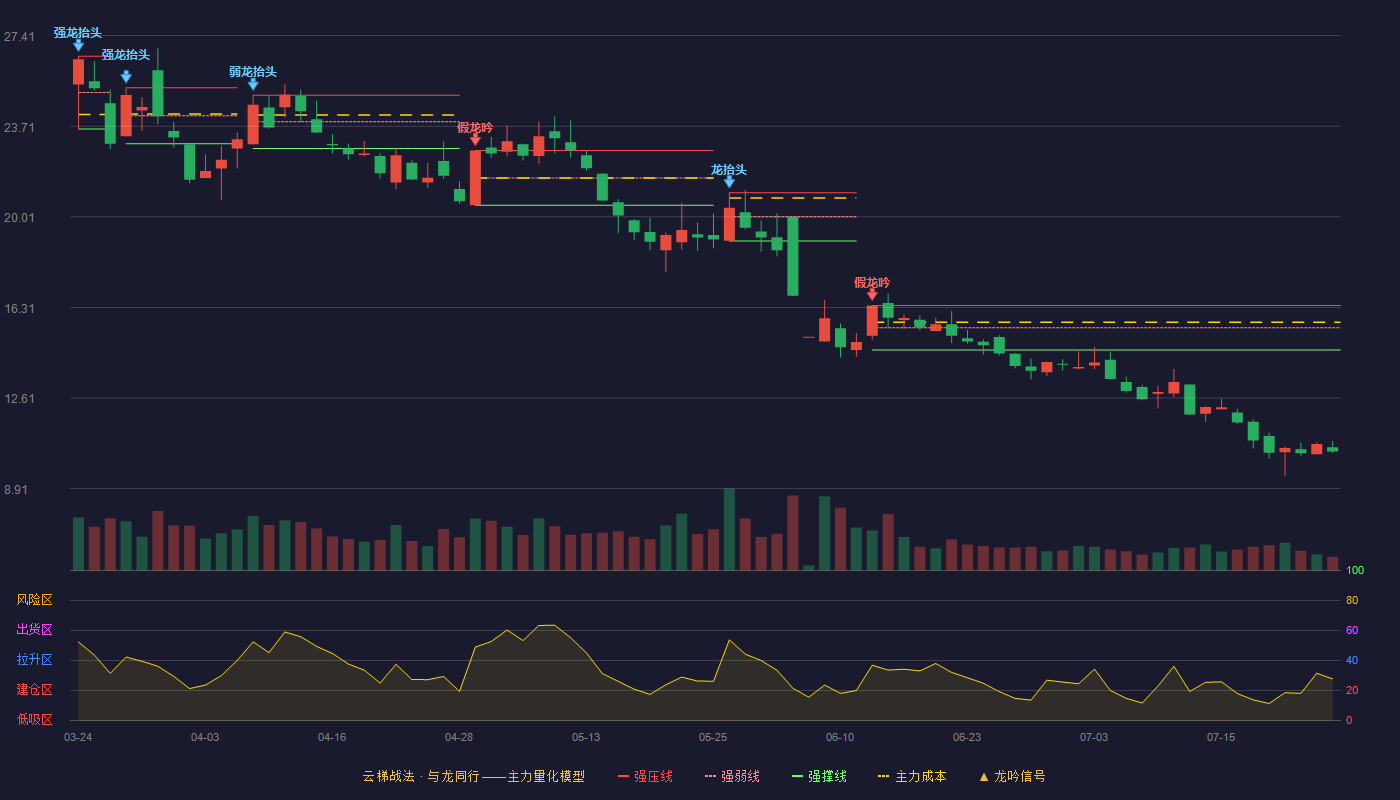Click the 建仓区 zone label
This screenshot has width=1400, height=800.
34,690
